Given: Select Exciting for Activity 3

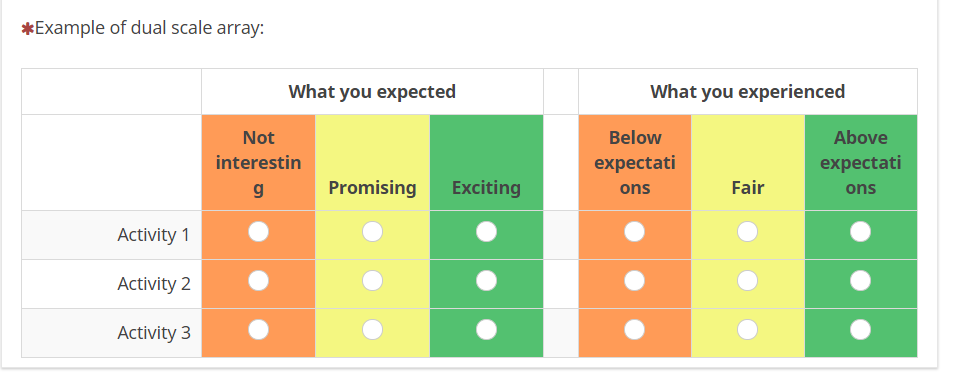Looking at the screenshot, I should click(486, 330).
